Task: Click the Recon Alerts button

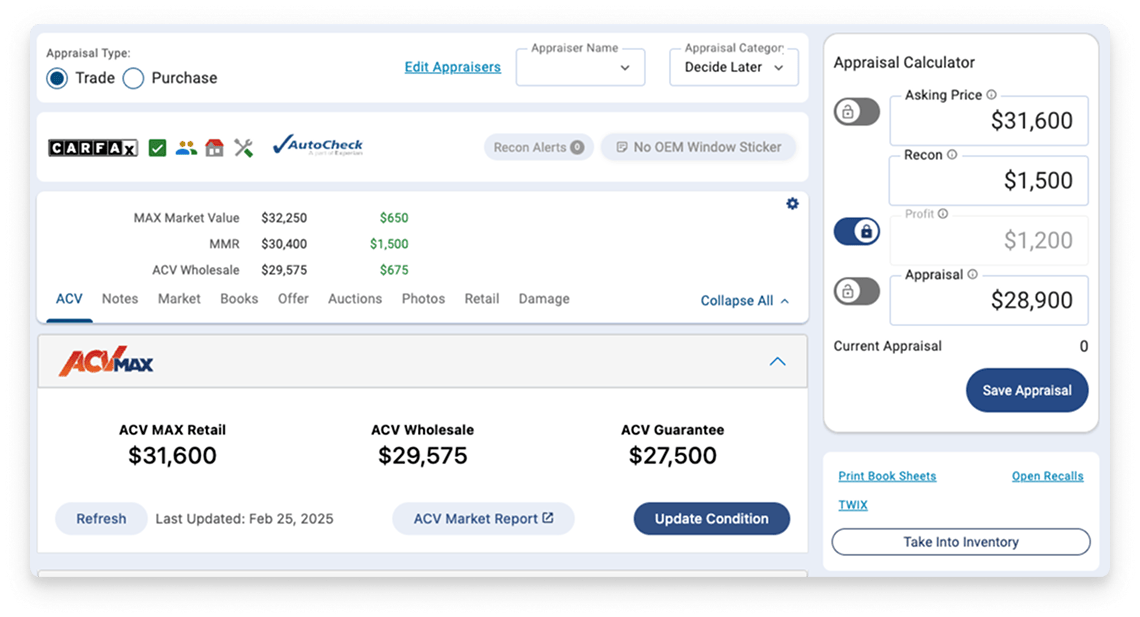Action: tap(539, 148)
